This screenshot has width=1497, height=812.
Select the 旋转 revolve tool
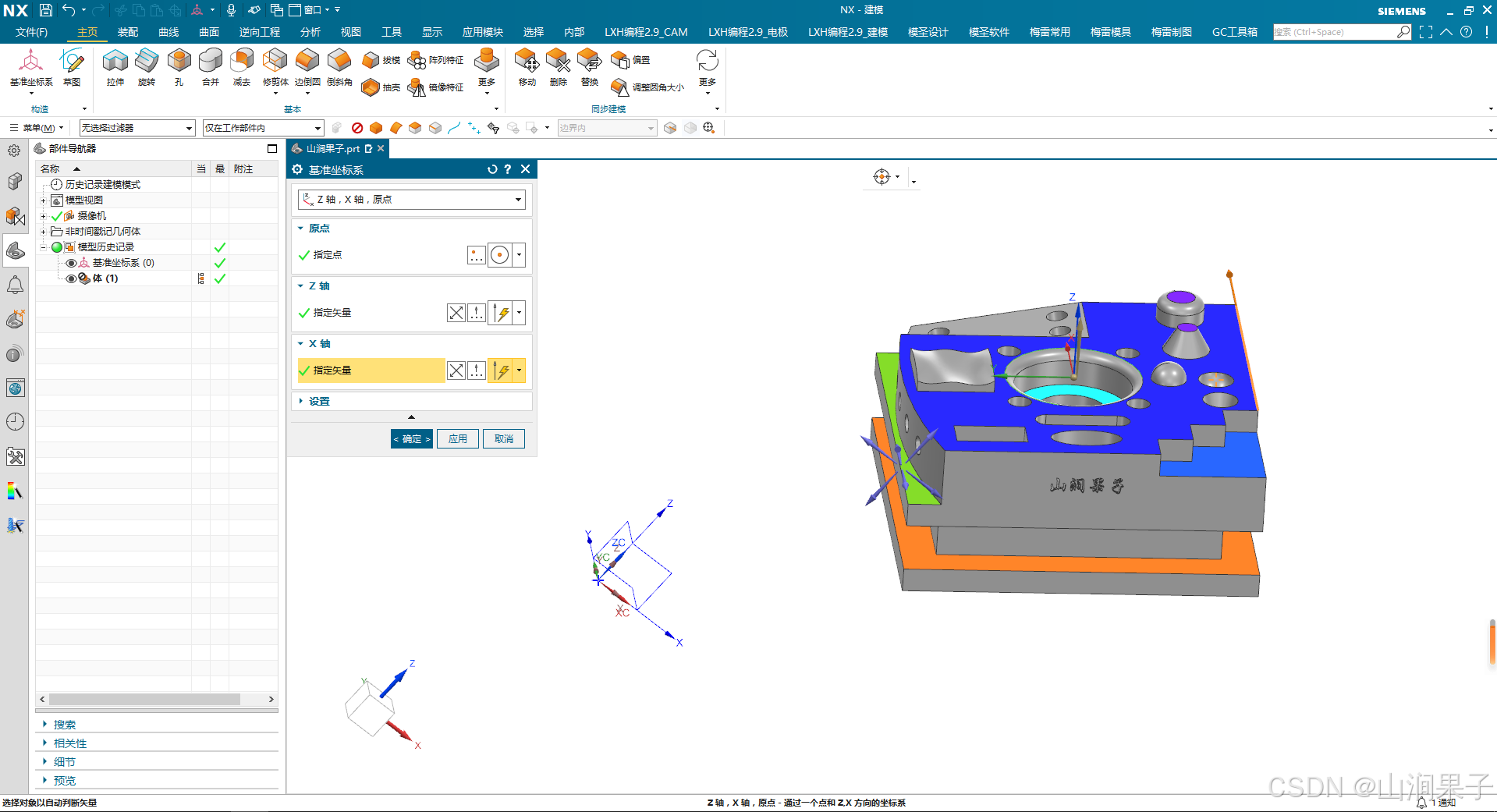pyautogui.click(x=147, y=67)
